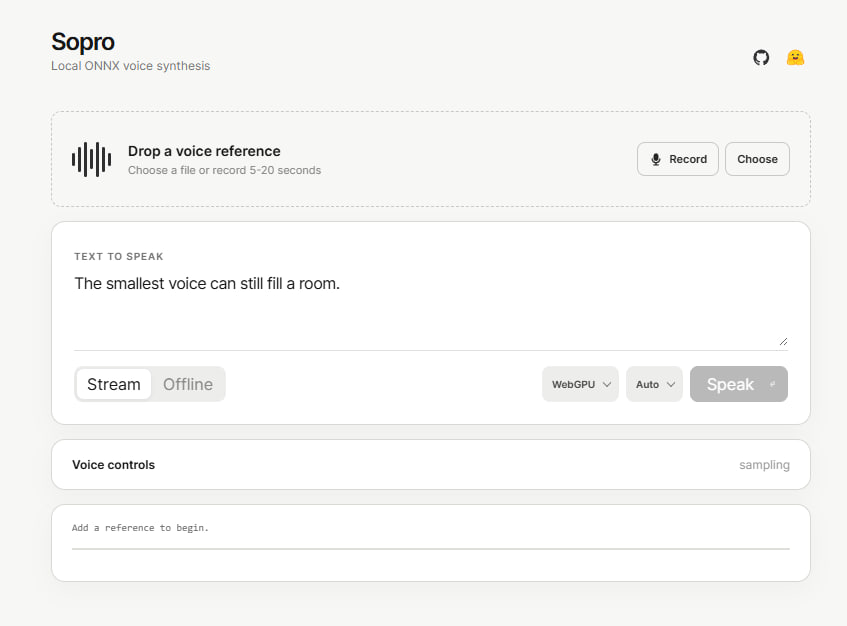
Task: Click "Local ONNX voice synthesis" subtitle
Action: click(130, 66)
